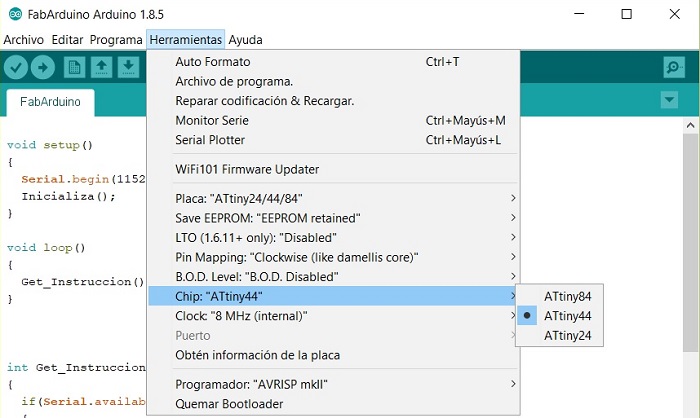Screen dimensions: 700x418
Task: Click the Open sketch up-arrow icon
Action: 101,67
